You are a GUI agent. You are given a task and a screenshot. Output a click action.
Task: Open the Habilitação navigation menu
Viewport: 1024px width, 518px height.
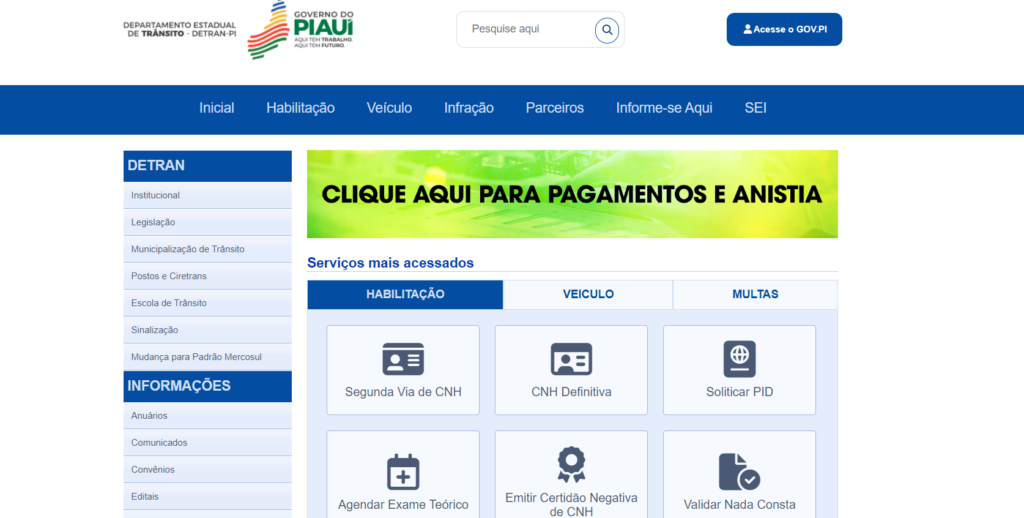point(300,108)
